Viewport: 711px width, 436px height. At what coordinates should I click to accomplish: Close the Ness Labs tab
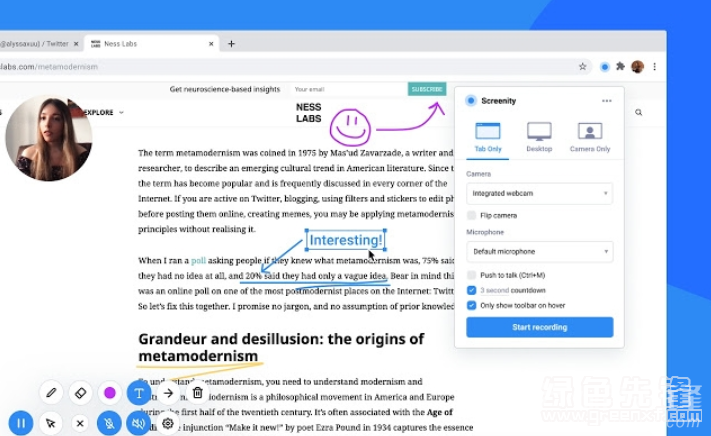click(211, 44)
